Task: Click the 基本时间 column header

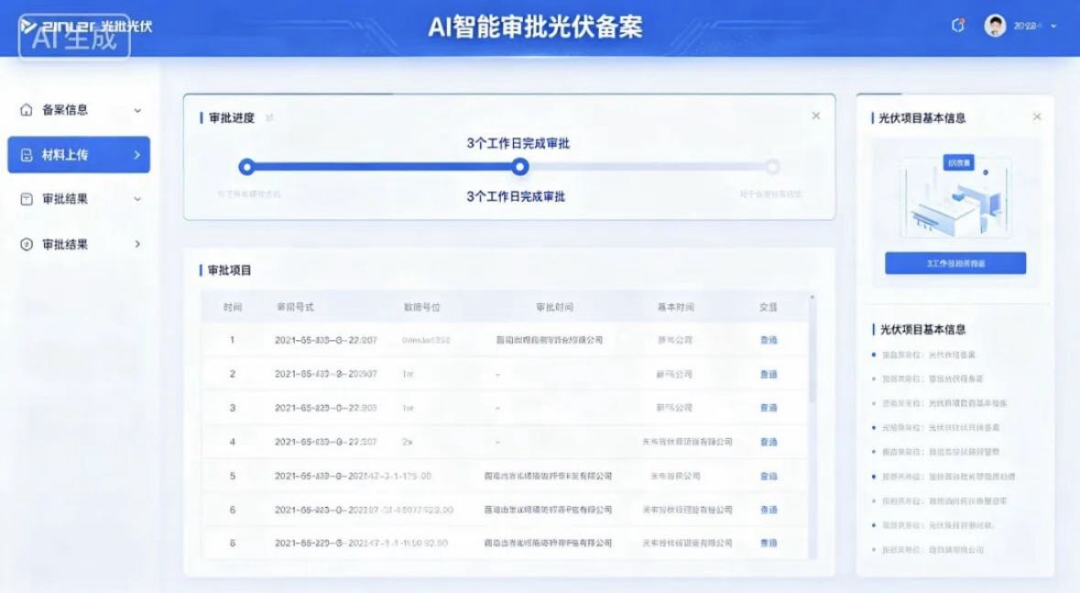Action: point(675,307)
